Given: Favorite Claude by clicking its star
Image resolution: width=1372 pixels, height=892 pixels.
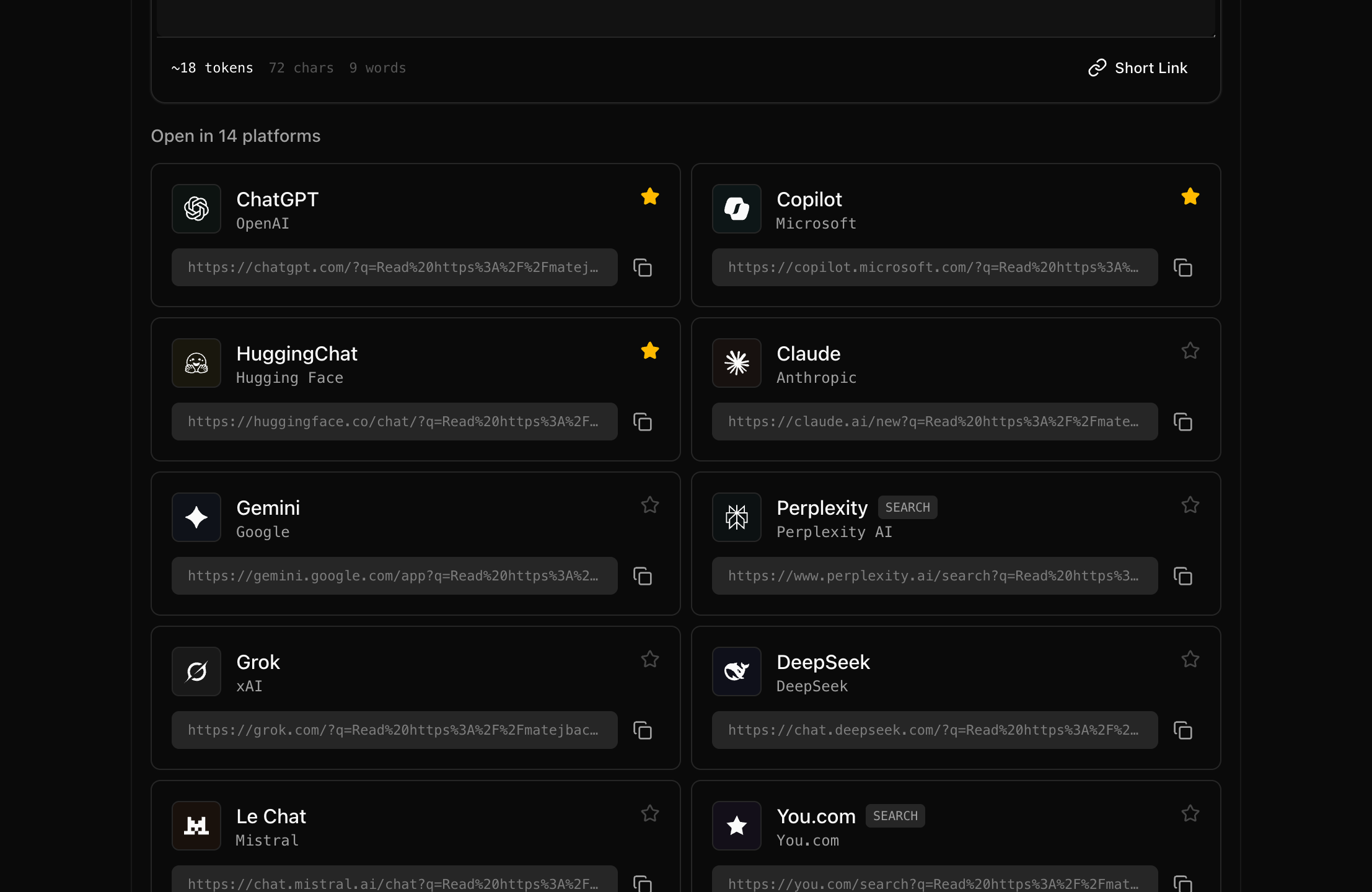Looking at the screenshot, I should tap(1190, 351).
